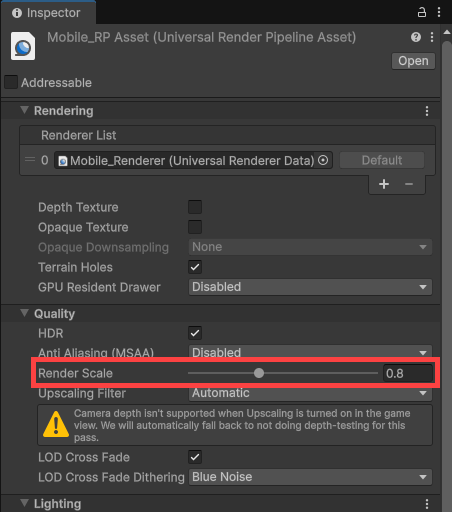Open the Lighting section's three-dot menu
The image size is (452, 512).
[427, 504]
